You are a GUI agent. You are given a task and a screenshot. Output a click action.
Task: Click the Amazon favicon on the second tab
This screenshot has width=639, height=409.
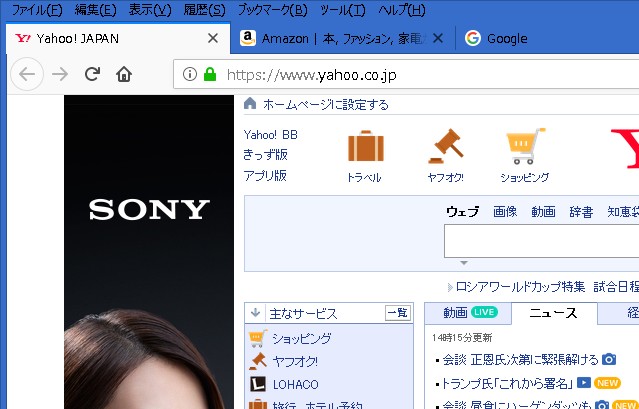click(247, 38)
